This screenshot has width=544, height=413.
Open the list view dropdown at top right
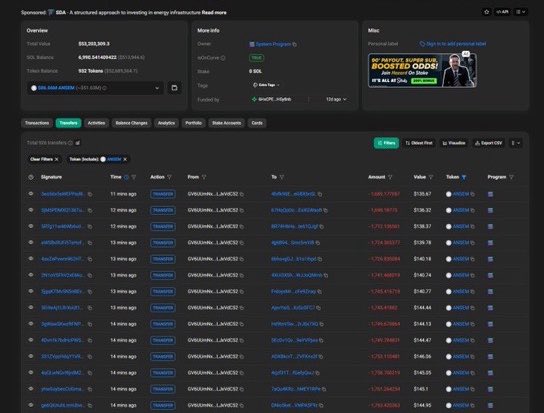pyautogui.click(x=521, y=12)
